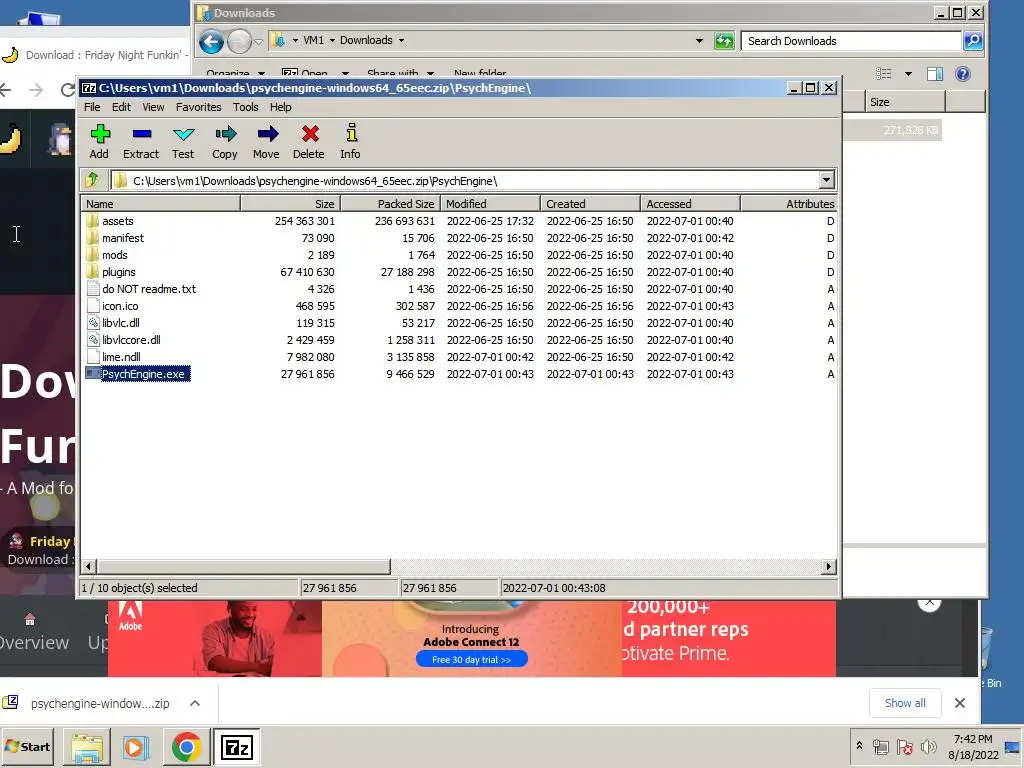Click the Start button

(x=28, y=746)
